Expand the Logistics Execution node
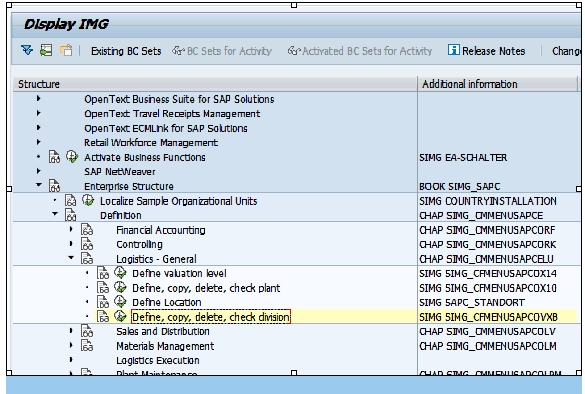 click(71, 360)
